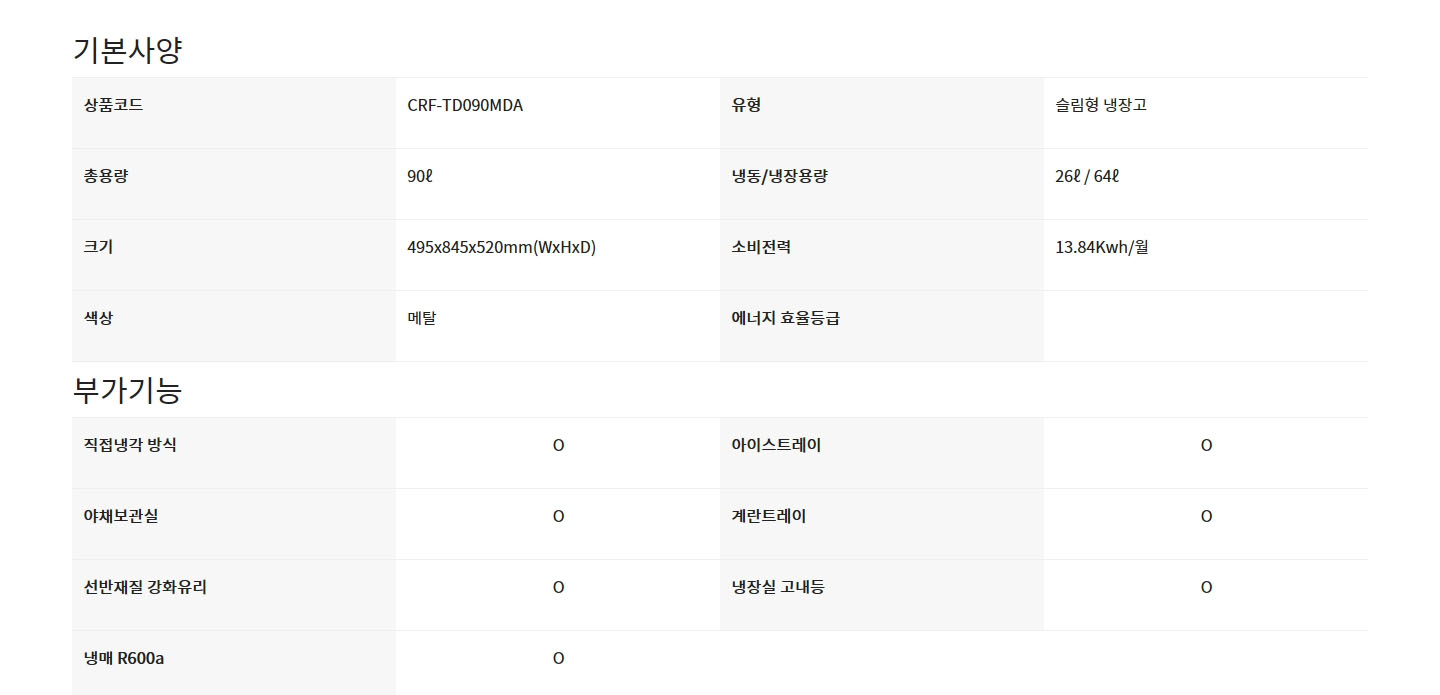Click the O mark for 냉매 R600a

pos(558,658)
